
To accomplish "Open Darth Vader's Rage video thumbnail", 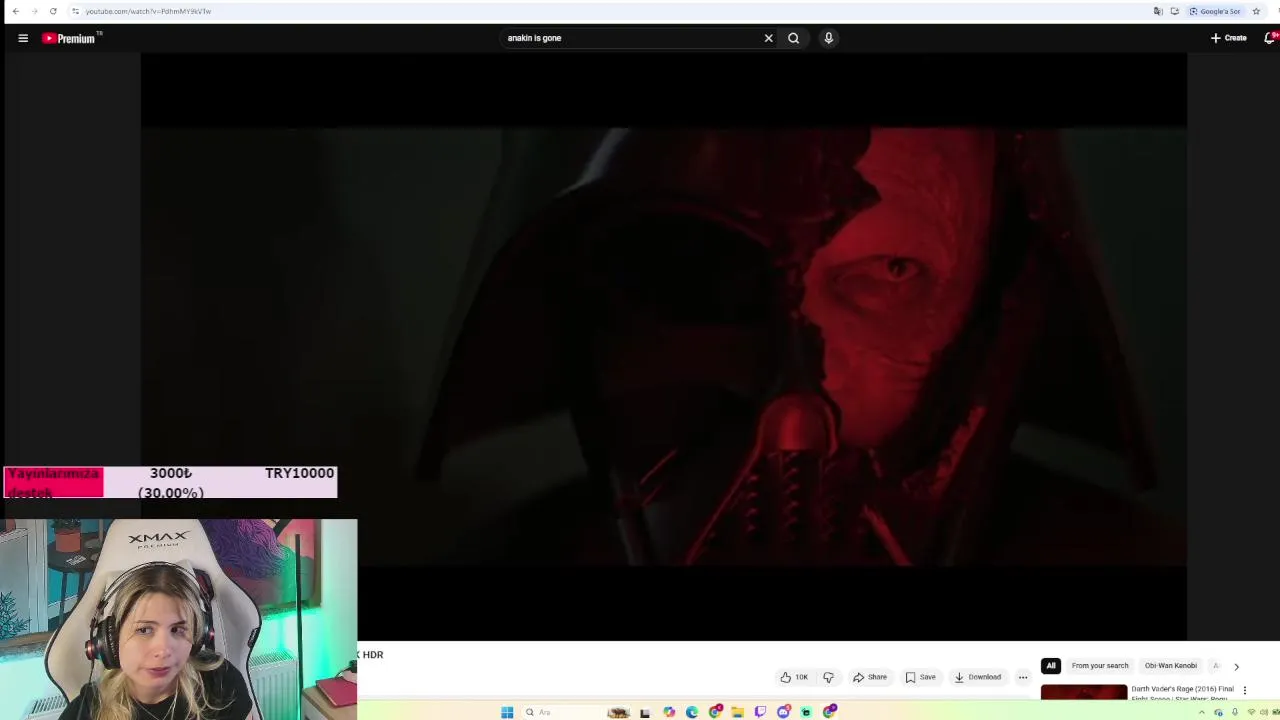I will [1084, 692].
